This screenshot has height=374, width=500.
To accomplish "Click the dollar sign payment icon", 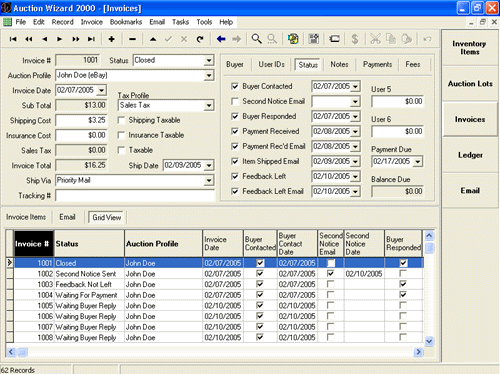I will click(355, 39).
